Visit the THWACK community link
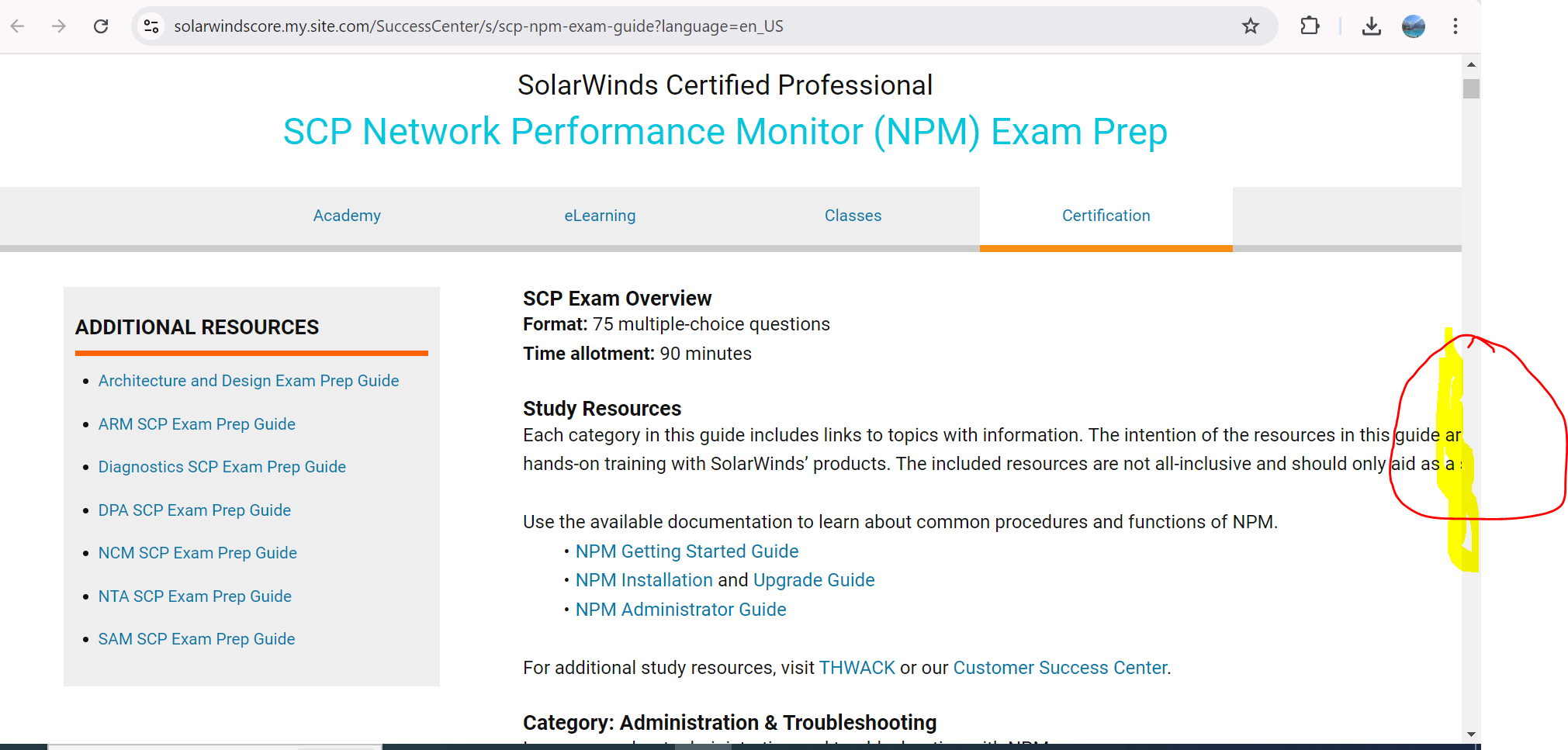Image resolution: width=1568 pixels, height=750 pixels. tap(857, 668)
